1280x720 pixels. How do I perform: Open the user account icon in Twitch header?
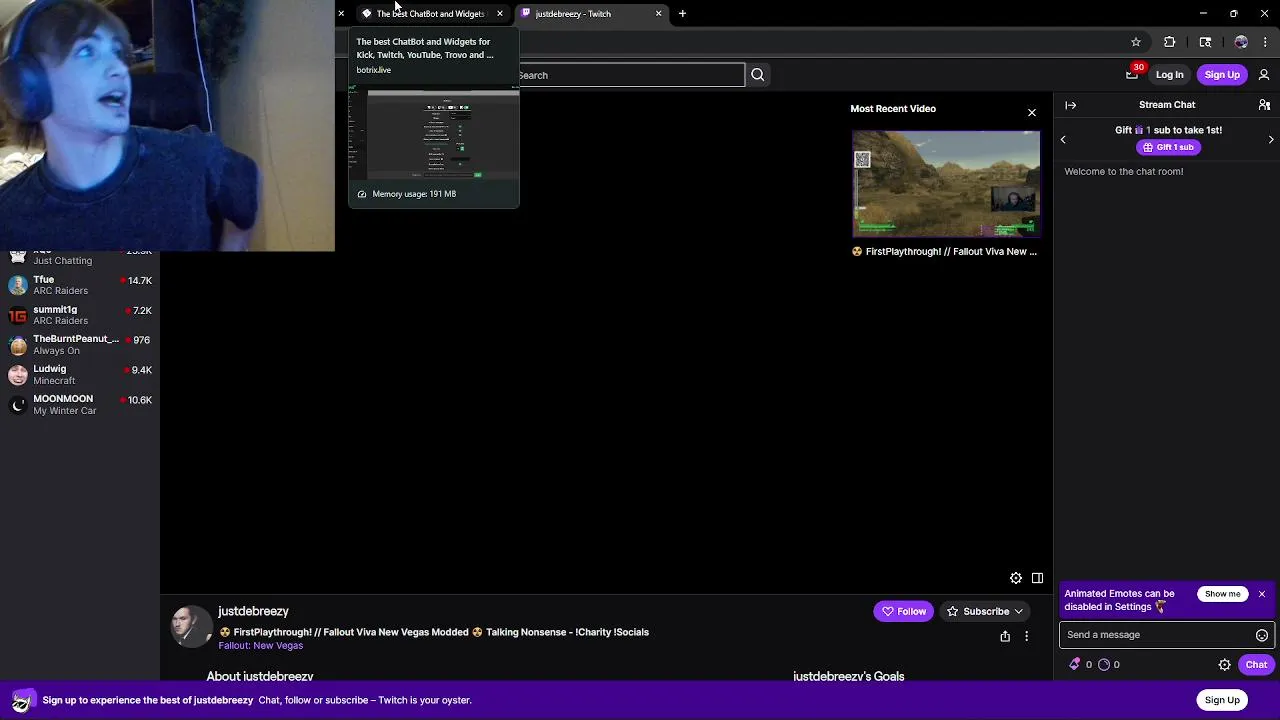pyautogui.click(x=1264, y=75)
